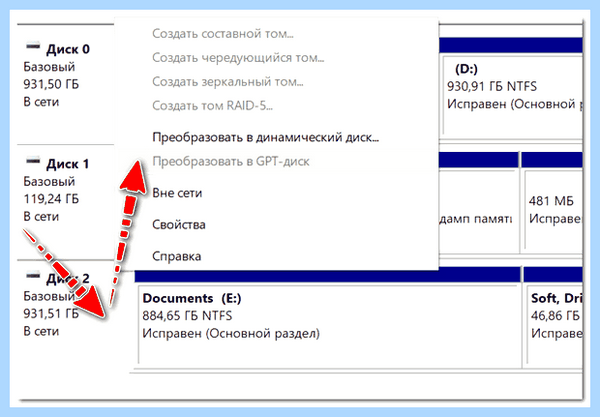The image size is (600, 417).
Task: Click the 931,51 ГБ size text
Action: (51, 314)
